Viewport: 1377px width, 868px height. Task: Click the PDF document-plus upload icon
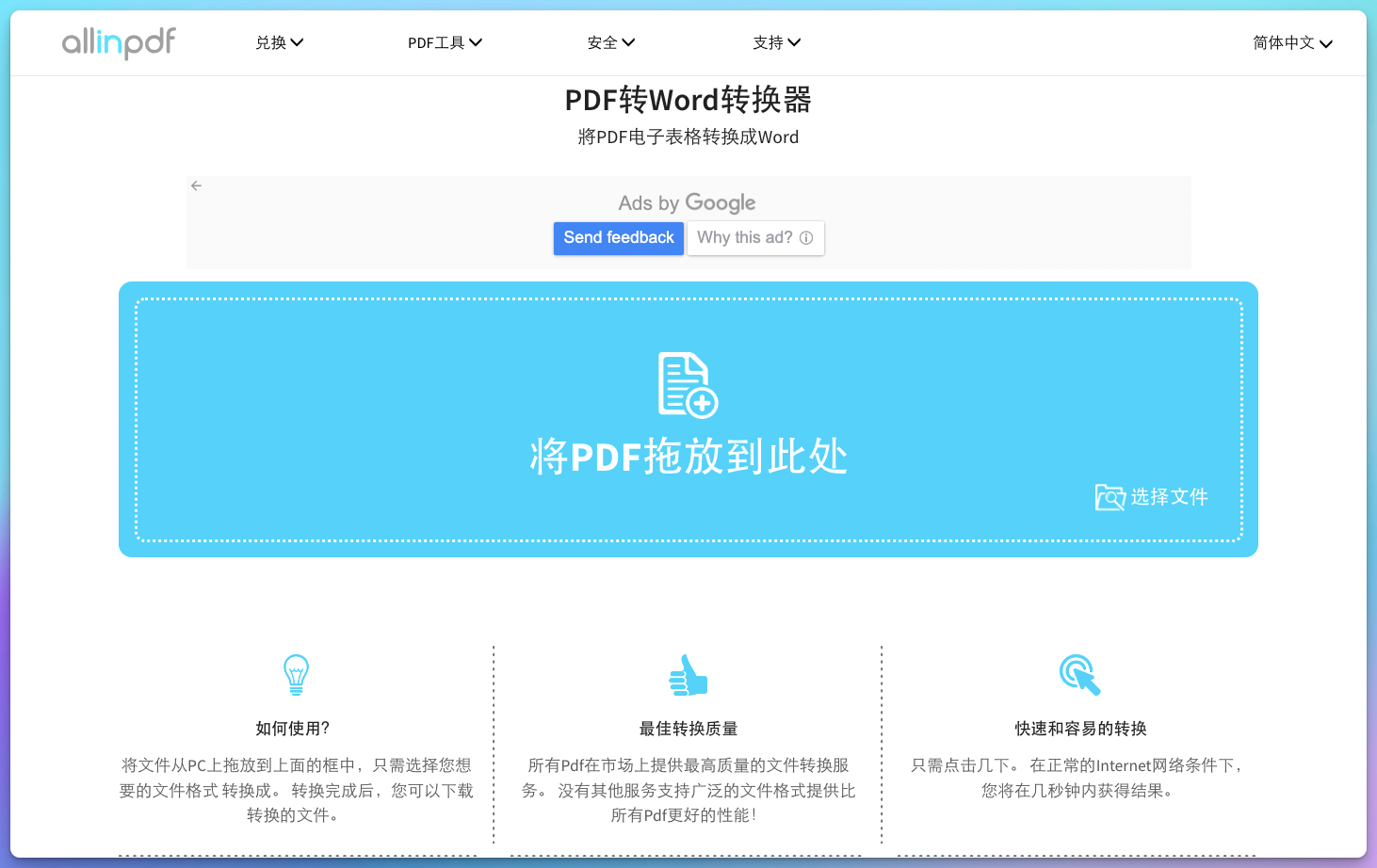[x=687, y=384]
